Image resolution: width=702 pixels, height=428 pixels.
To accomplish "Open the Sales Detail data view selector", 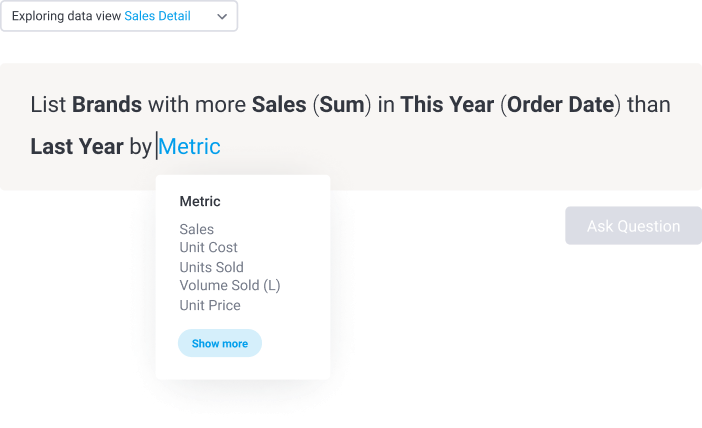I will [x=157, y=17].
